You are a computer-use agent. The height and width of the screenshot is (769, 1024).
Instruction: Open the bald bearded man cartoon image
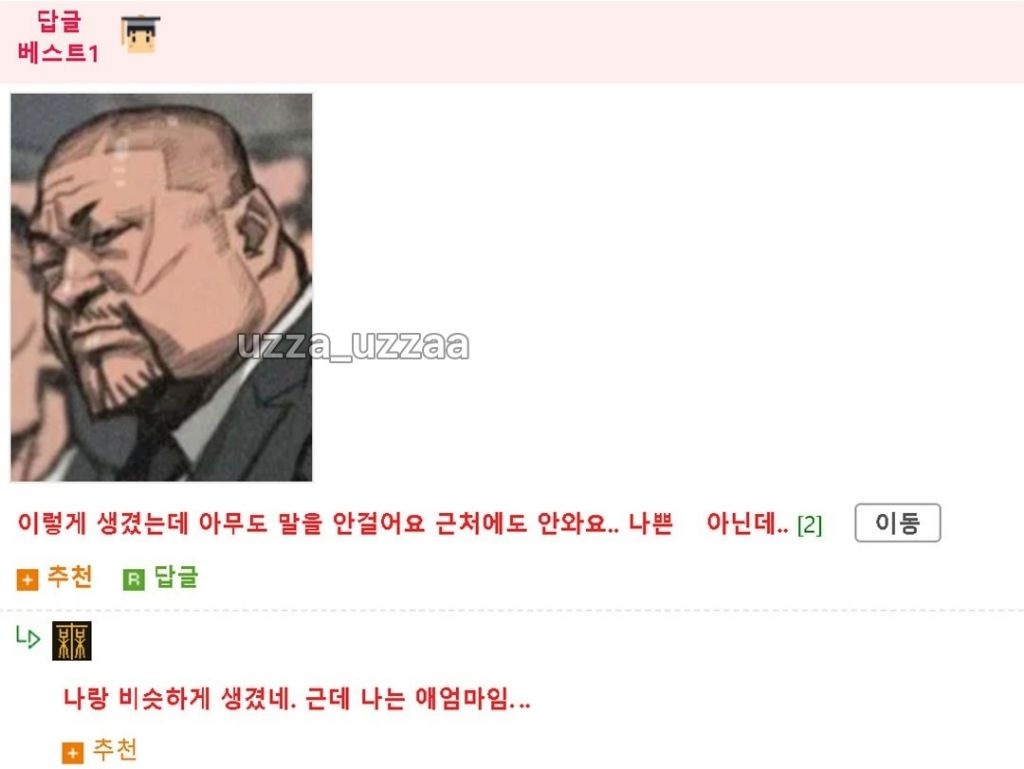coord(161,287)
